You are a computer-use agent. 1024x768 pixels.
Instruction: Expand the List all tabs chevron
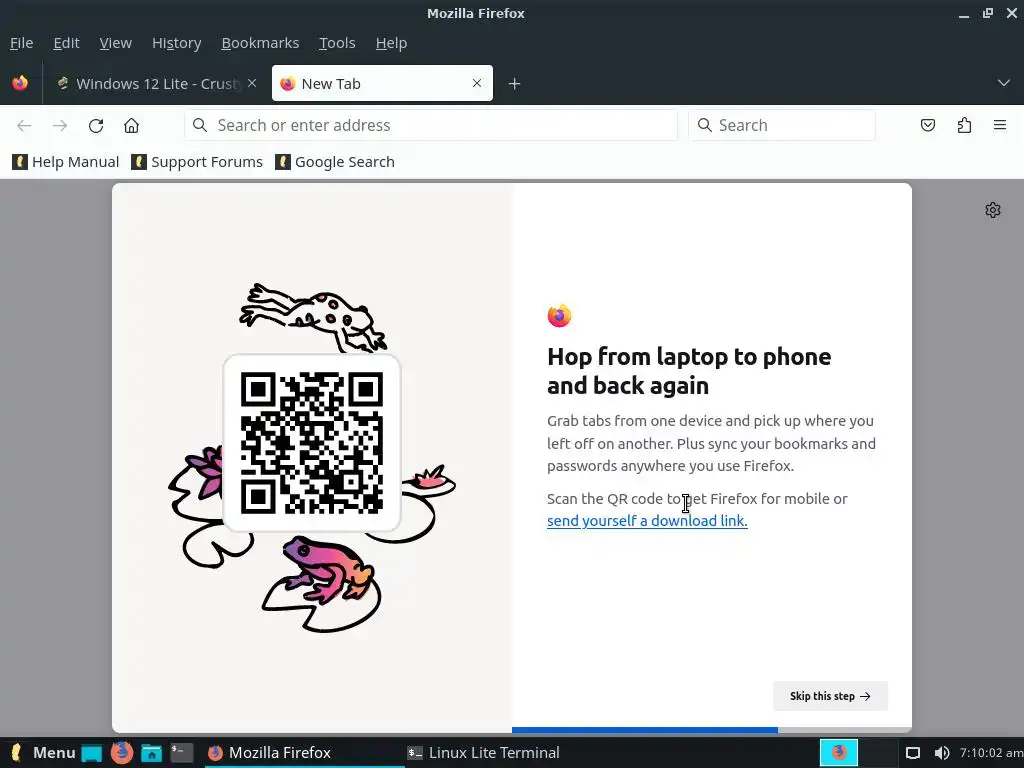point(1003,83)
